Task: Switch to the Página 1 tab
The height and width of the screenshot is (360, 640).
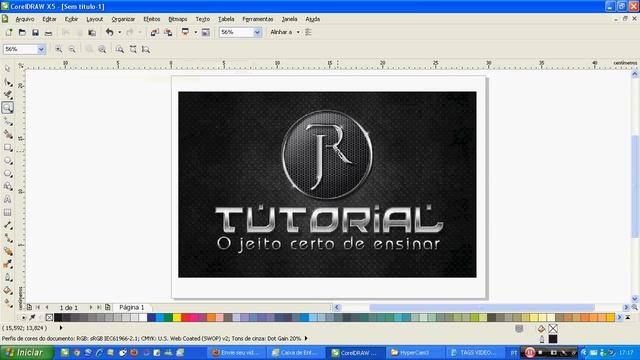Action: pyautogui.click(x=131, y=307)
